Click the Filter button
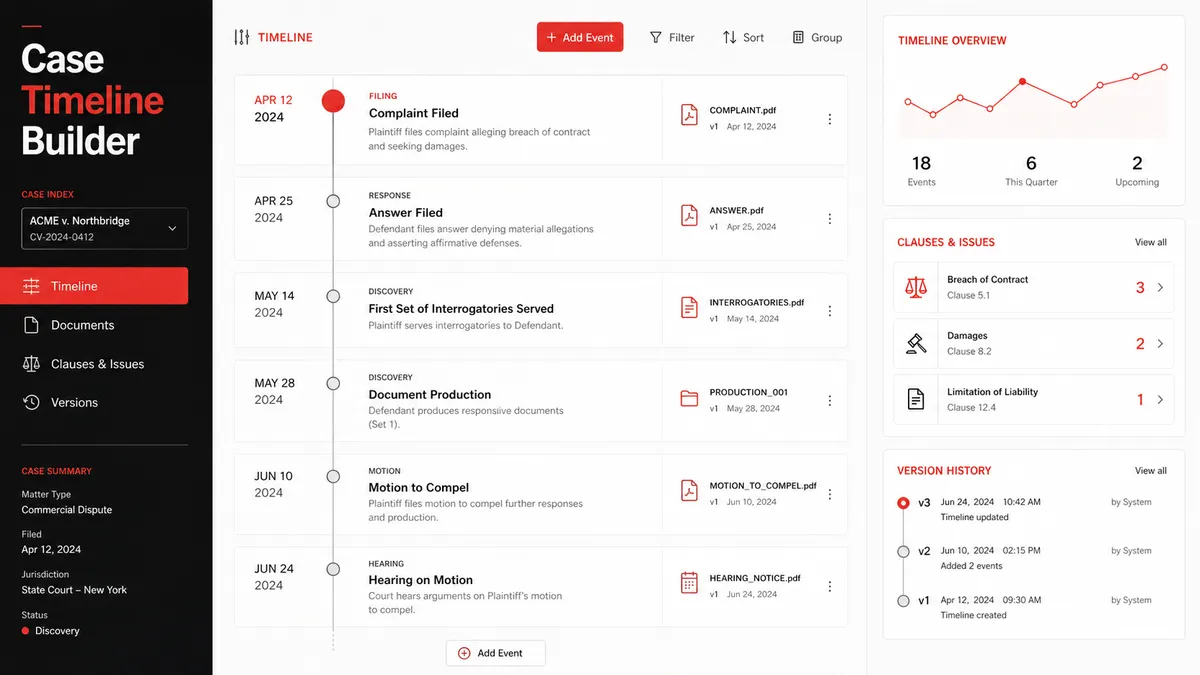This screenshot has width=1200, height=675. point(672,37)
